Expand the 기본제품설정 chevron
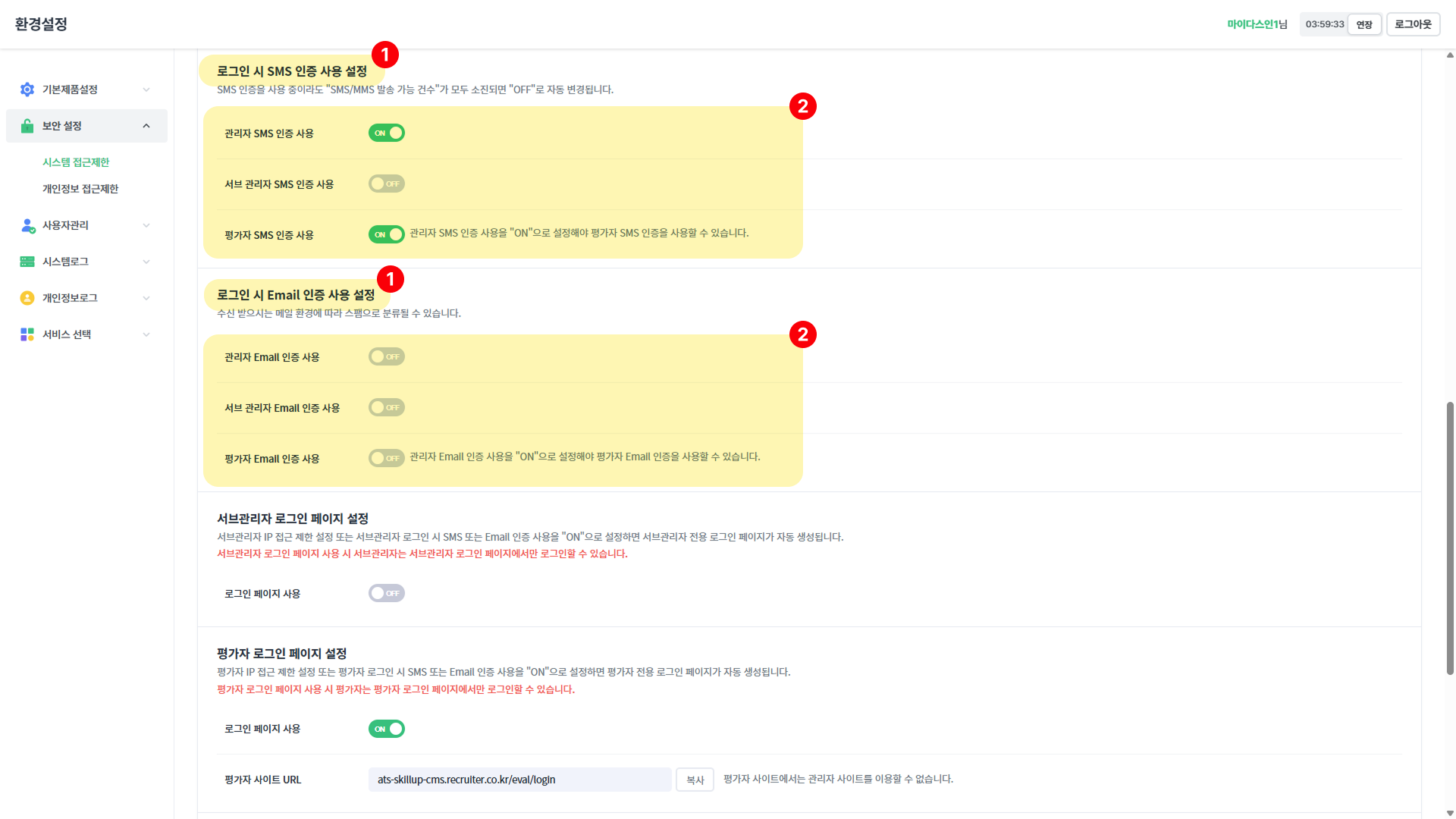 [146, 89]
